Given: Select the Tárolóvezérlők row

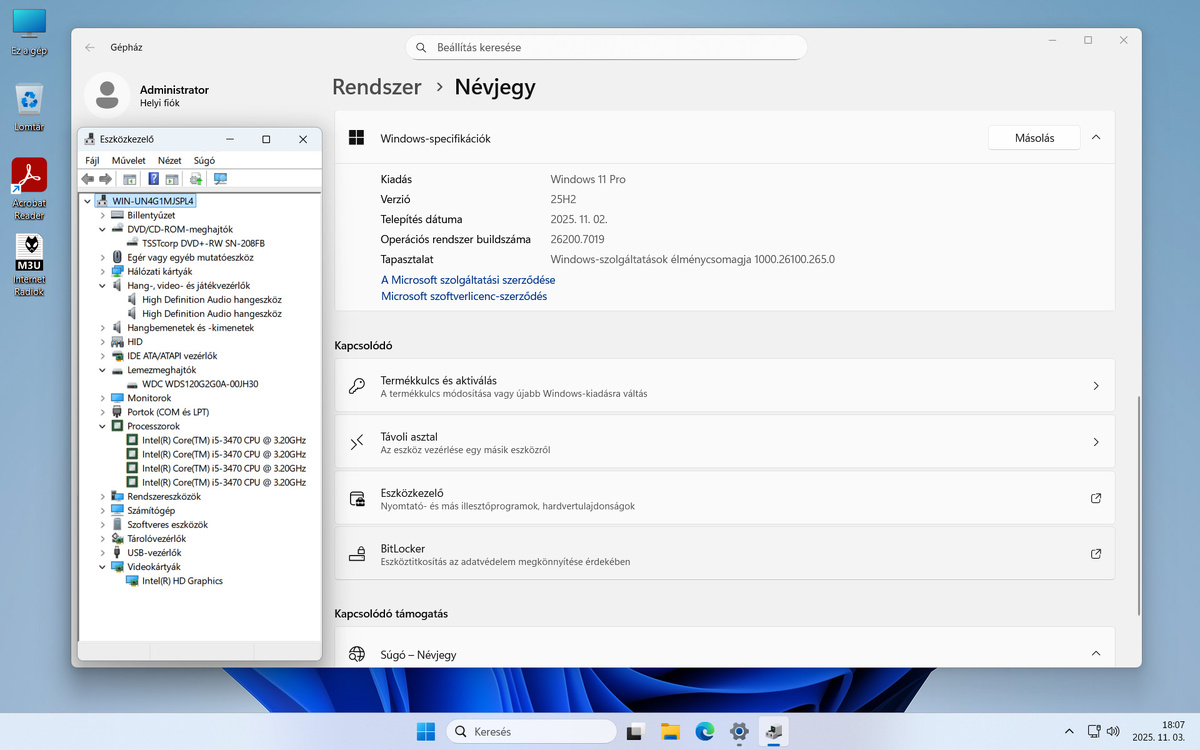Looking at the screenshot, I should pyautogui.click(x=156, y=538).
